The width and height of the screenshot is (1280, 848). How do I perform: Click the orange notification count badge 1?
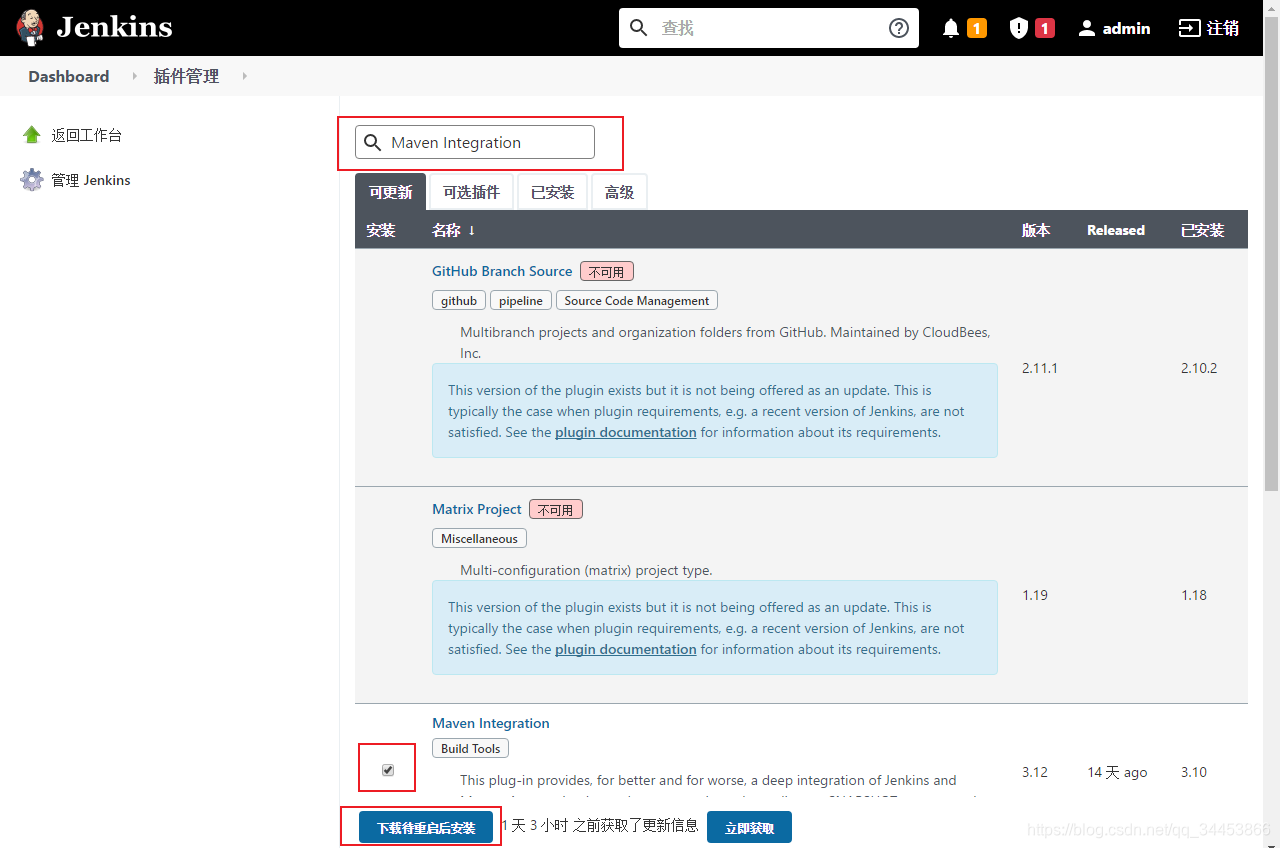pyautogui.click(x=977, y=28)
